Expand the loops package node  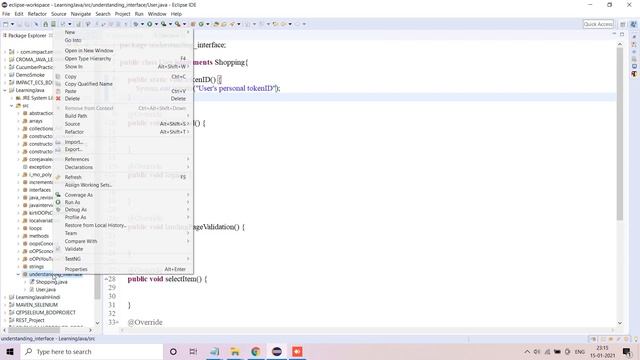[18, 229]
